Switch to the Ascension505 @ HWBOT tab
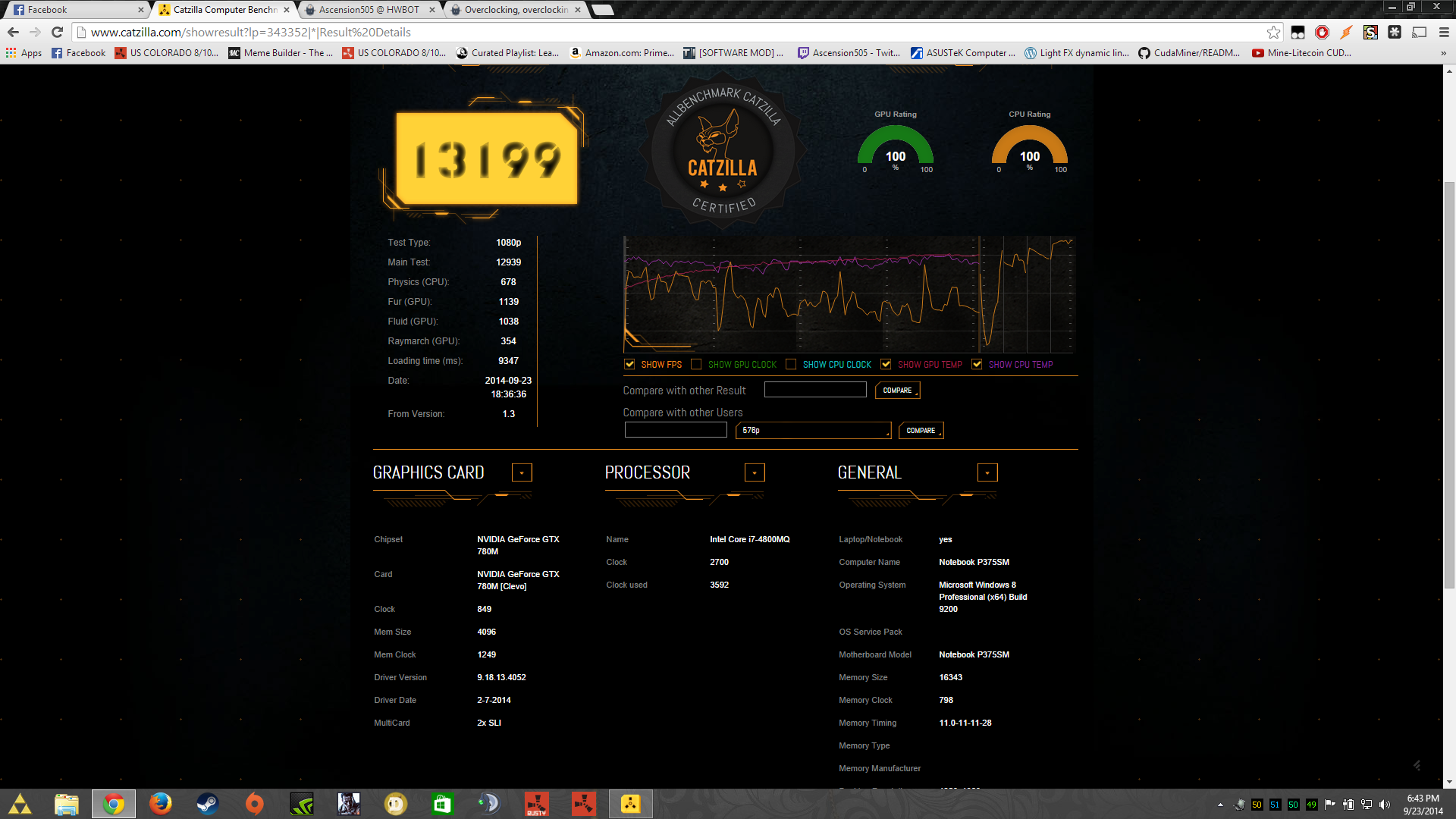This screenshot has width=1456, height=819. (x=370, y=10)
